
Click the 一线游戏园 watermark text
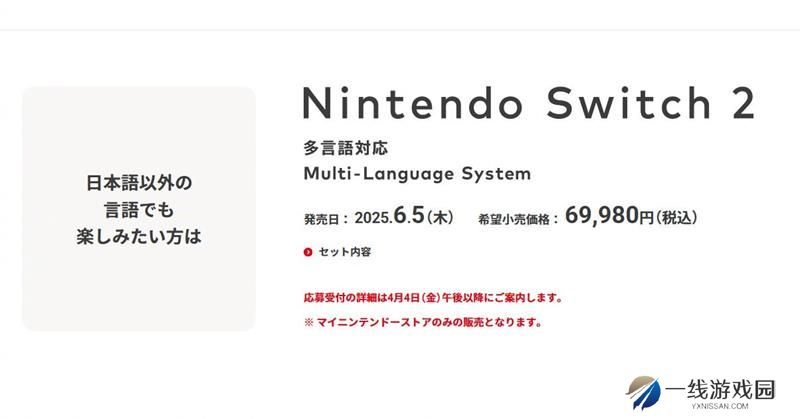(720, 390)
